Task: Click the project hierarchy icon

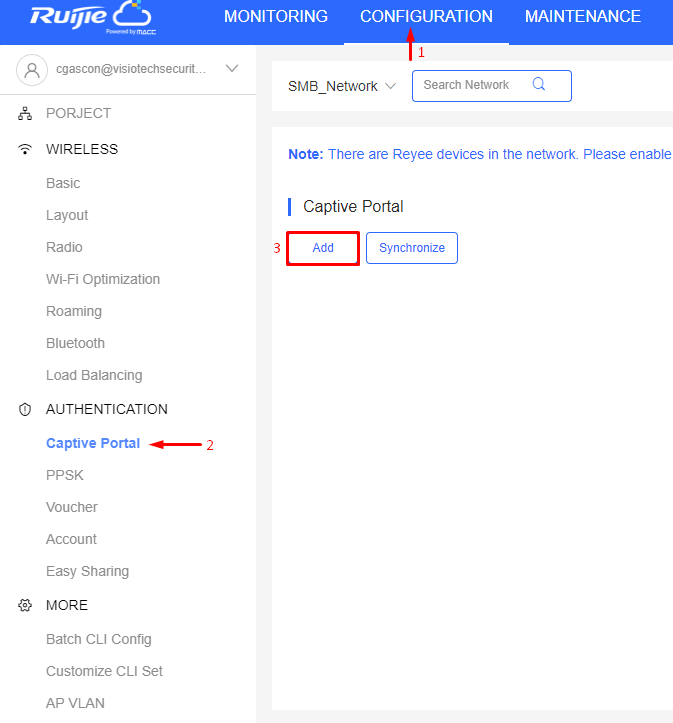Action: [25, 113]
